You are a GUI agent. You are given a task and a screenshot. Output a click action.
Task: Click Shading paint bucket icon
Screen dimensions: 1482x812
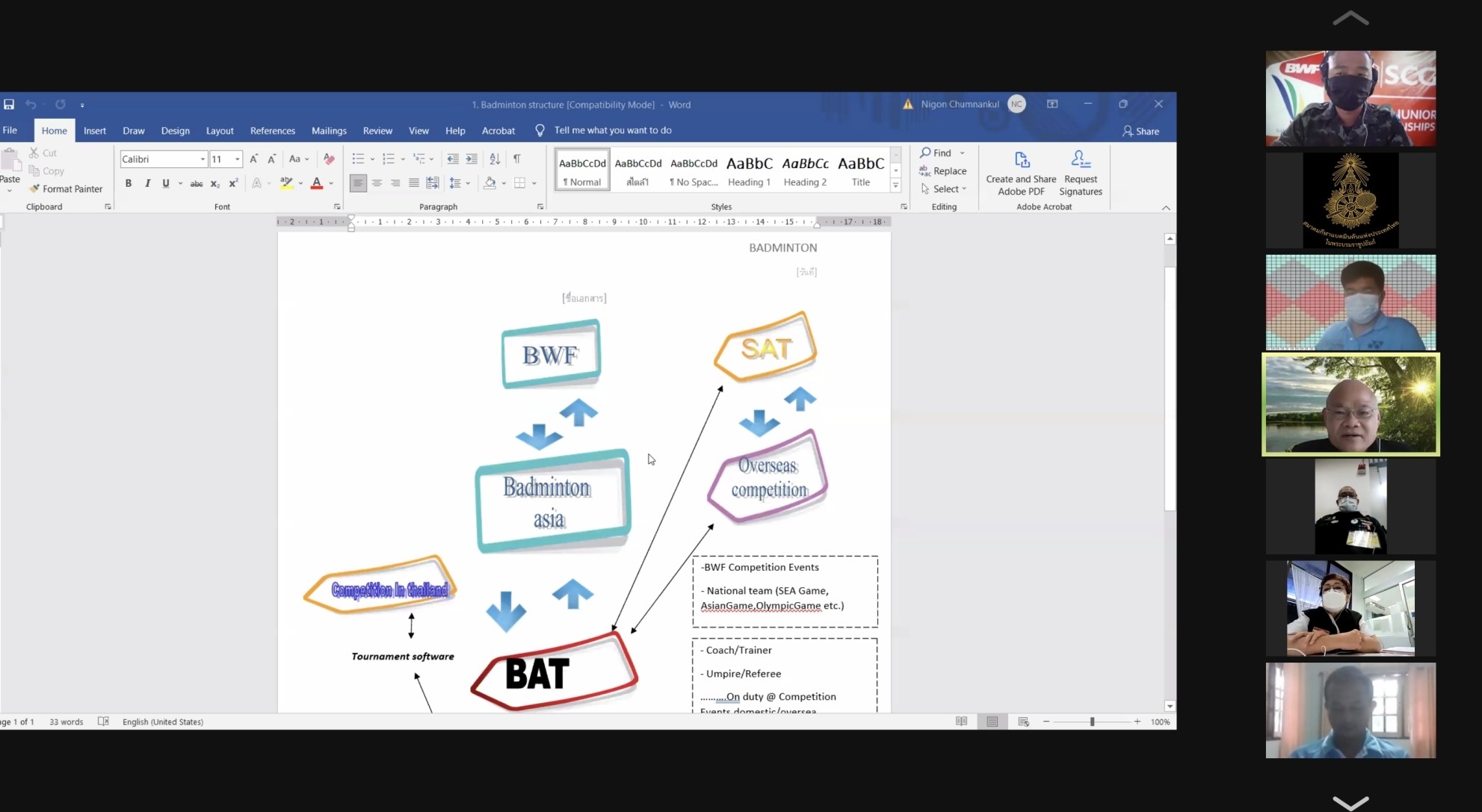tap(490, 183)
